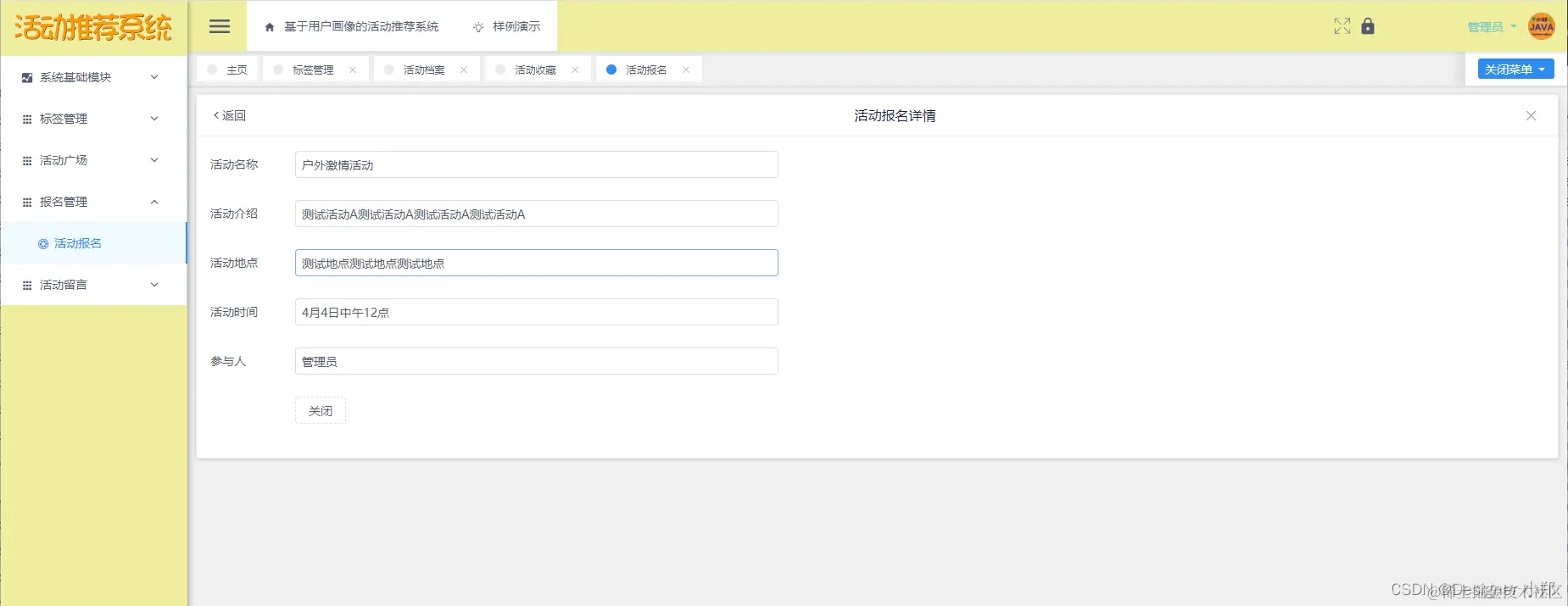Focus the 活动时间 input field

pos(536,312)
